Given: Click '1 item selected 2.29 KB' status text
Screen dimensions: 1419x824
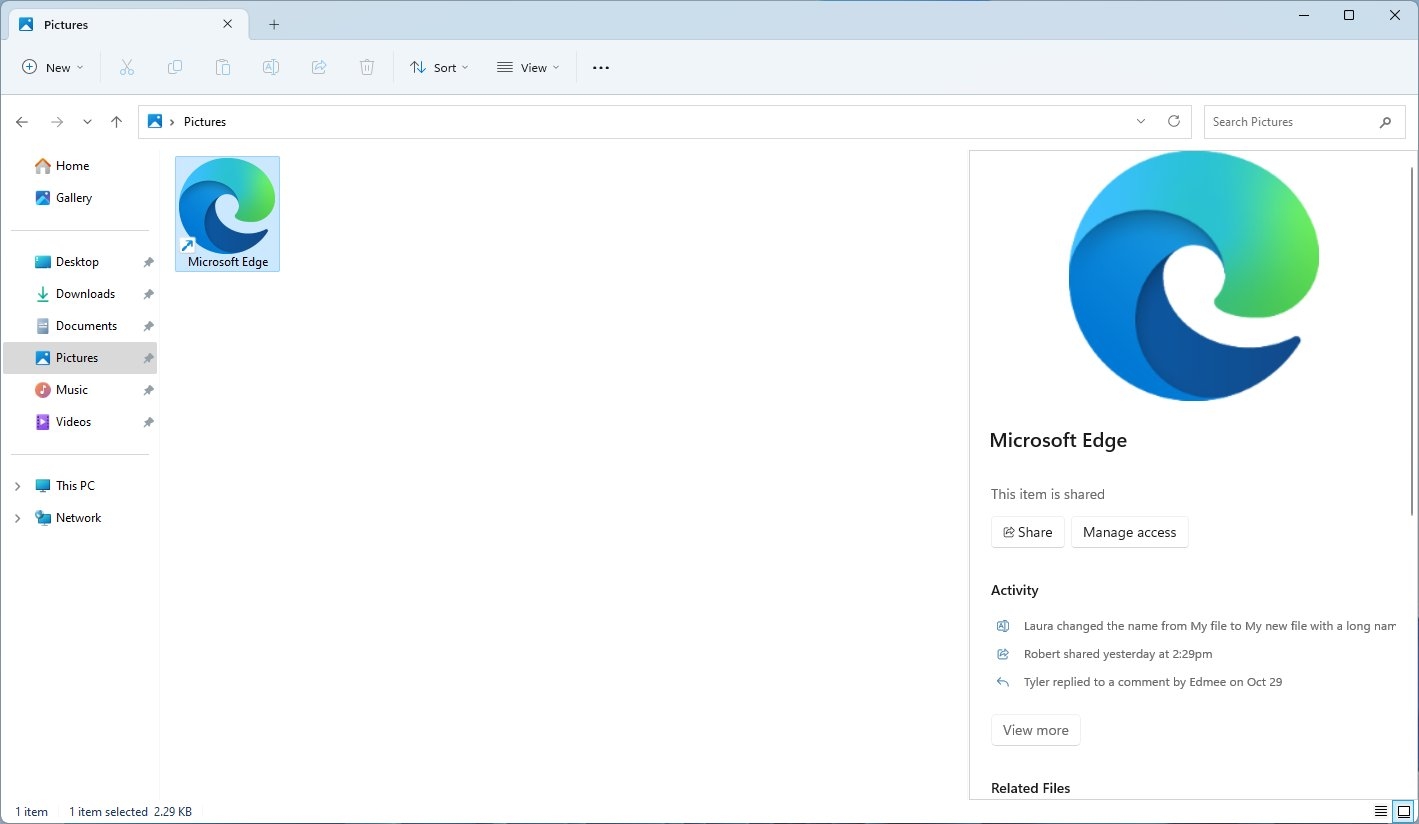Looking at the screenshot, I should tap(130, 812).
